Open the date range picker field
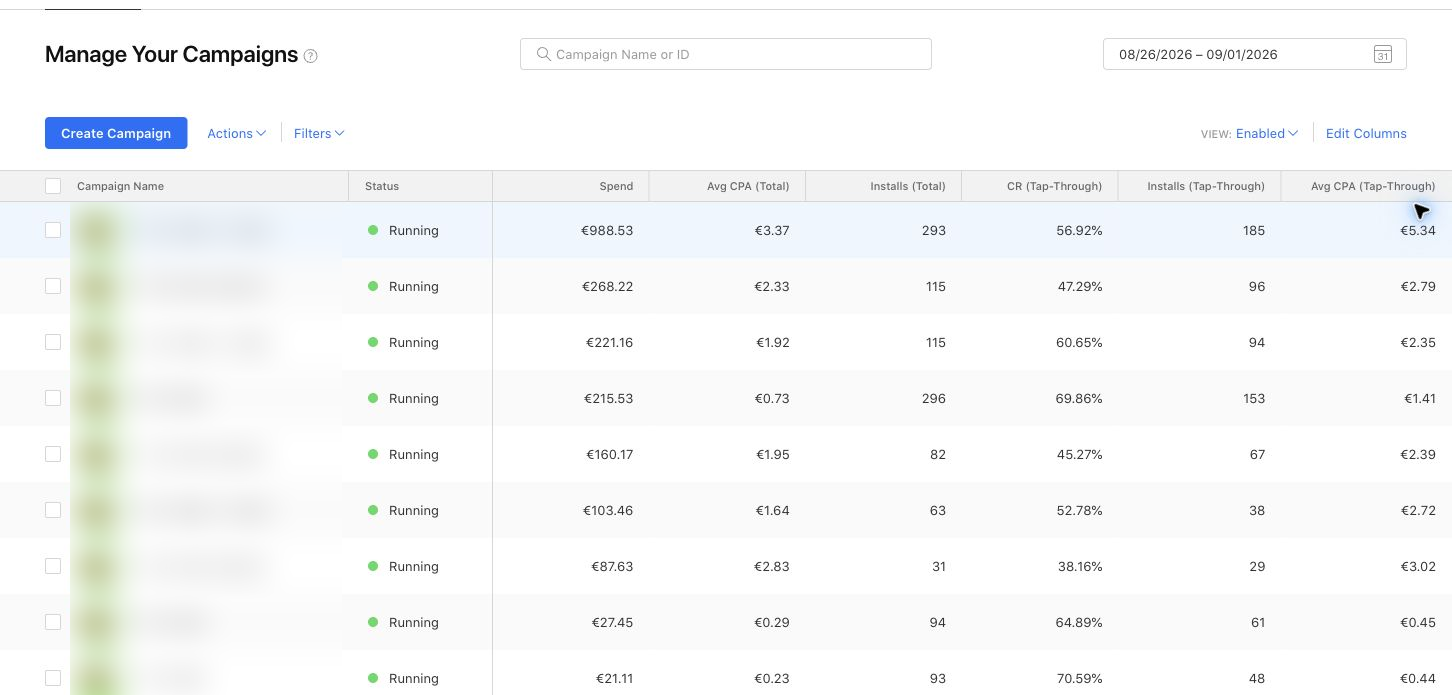 tap(1254, 54)
